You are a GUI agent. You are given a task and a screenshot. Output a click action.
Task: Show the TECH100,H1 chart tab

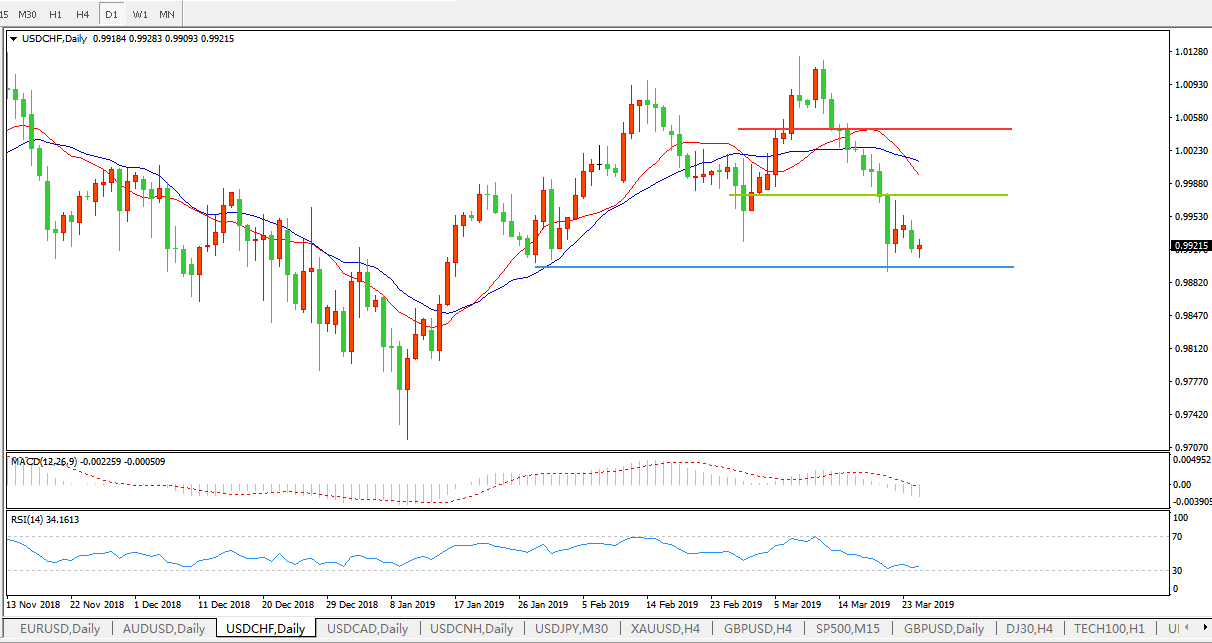[x=1111, y=629]
